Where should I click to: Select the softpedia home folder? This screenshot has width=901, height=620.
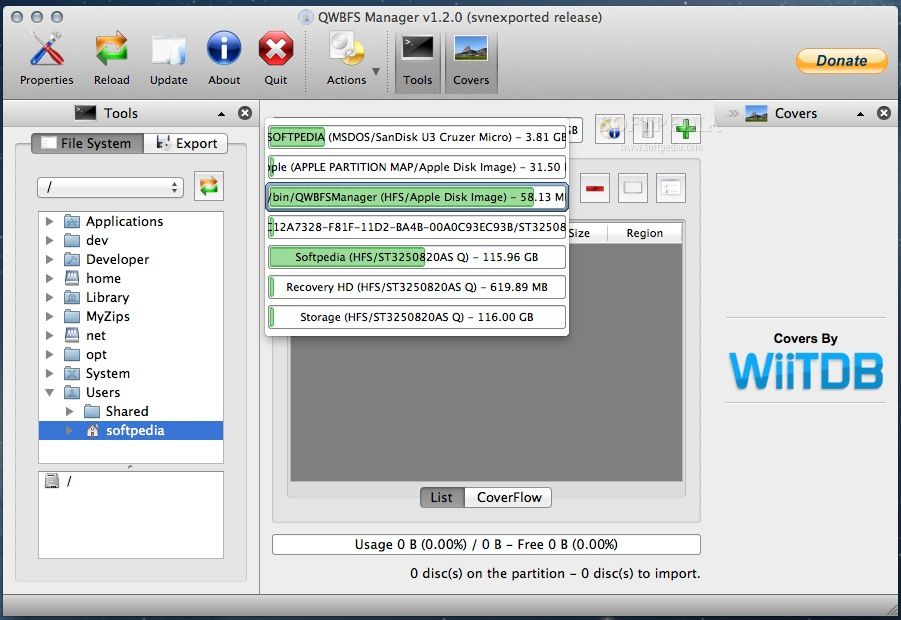click(131, 430)
